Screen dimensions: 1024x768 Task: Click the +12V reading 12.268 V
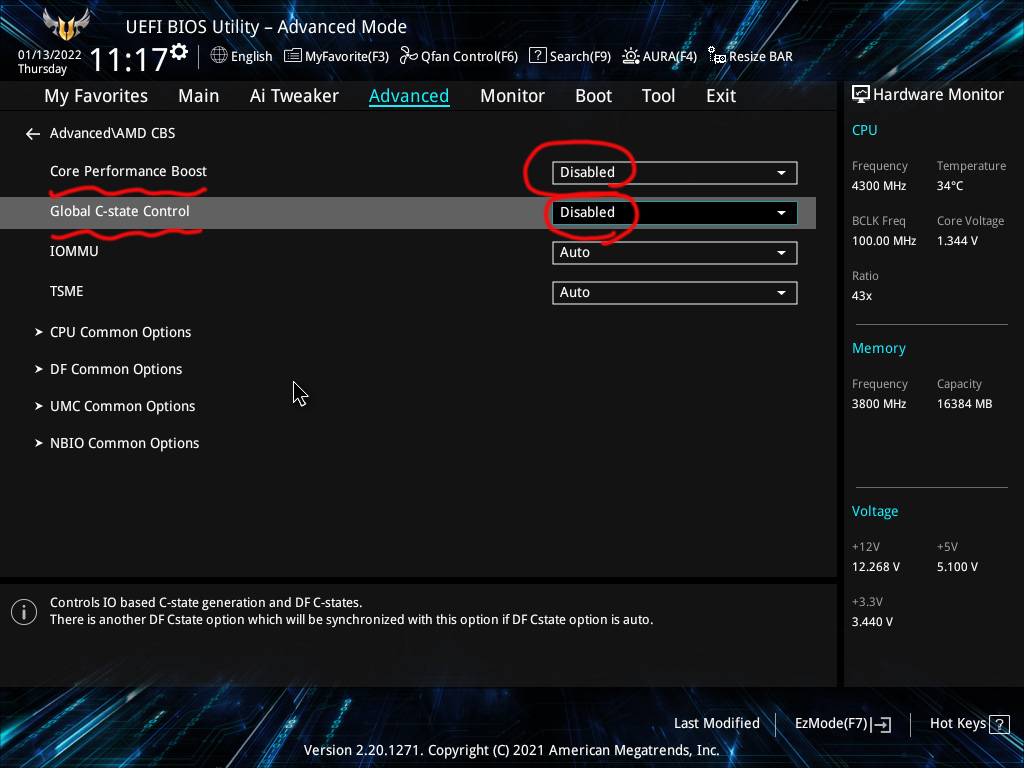click(876, 567)
